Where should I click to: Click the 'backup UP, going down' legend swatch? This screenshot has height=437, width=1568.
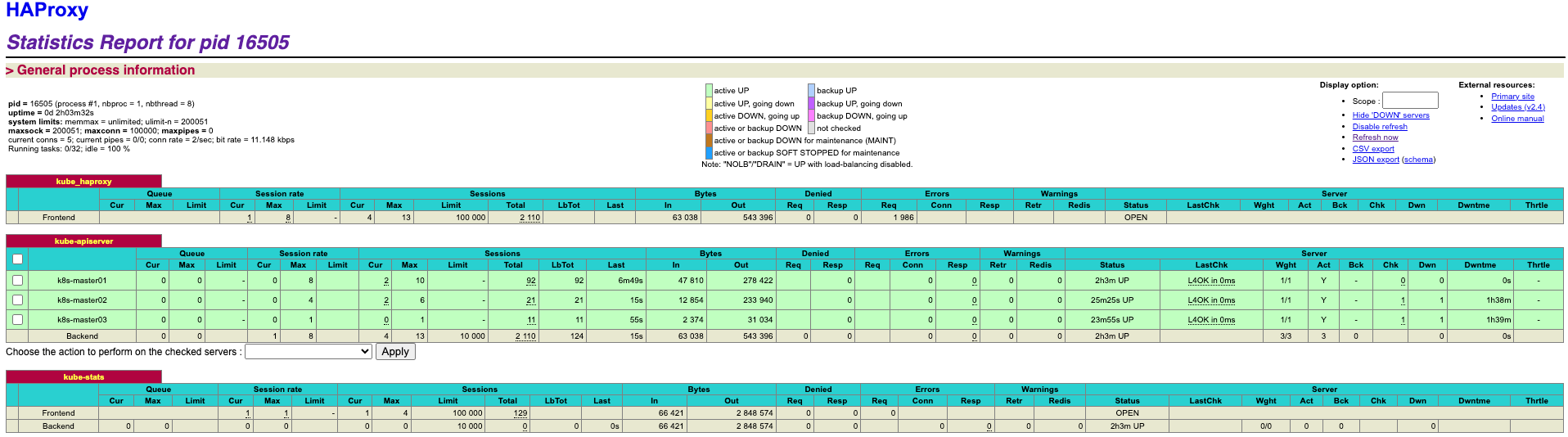[811, 103]
